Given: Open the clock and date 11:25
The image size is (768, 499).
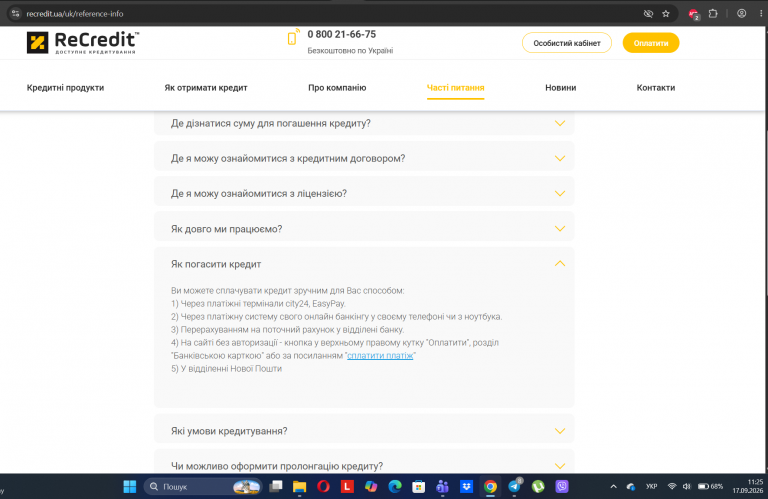Looking at the screenshot, I should 748,486.
